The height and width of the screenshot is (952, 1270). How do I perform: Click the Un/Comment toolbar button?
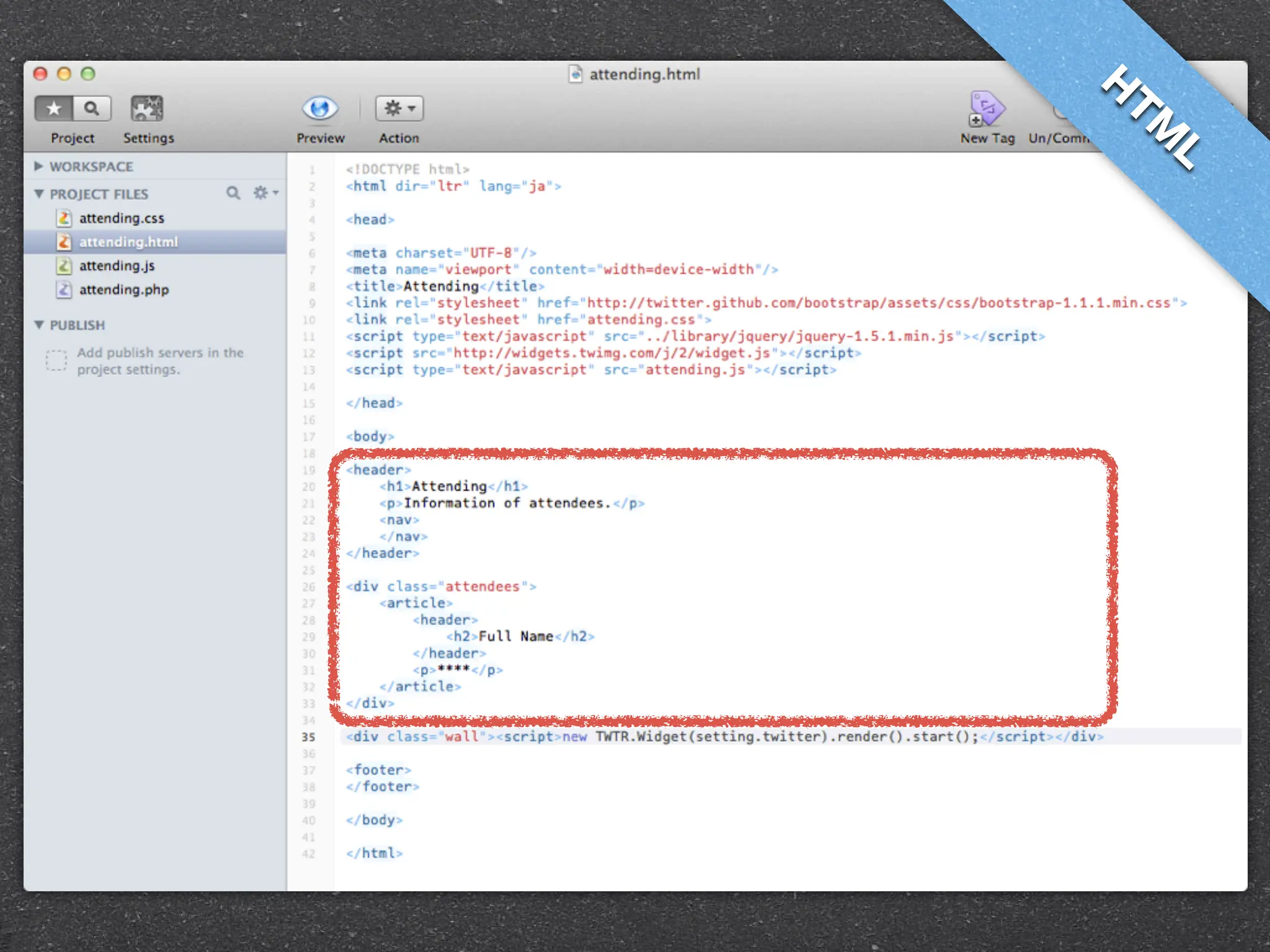[x=1059, y=138]
